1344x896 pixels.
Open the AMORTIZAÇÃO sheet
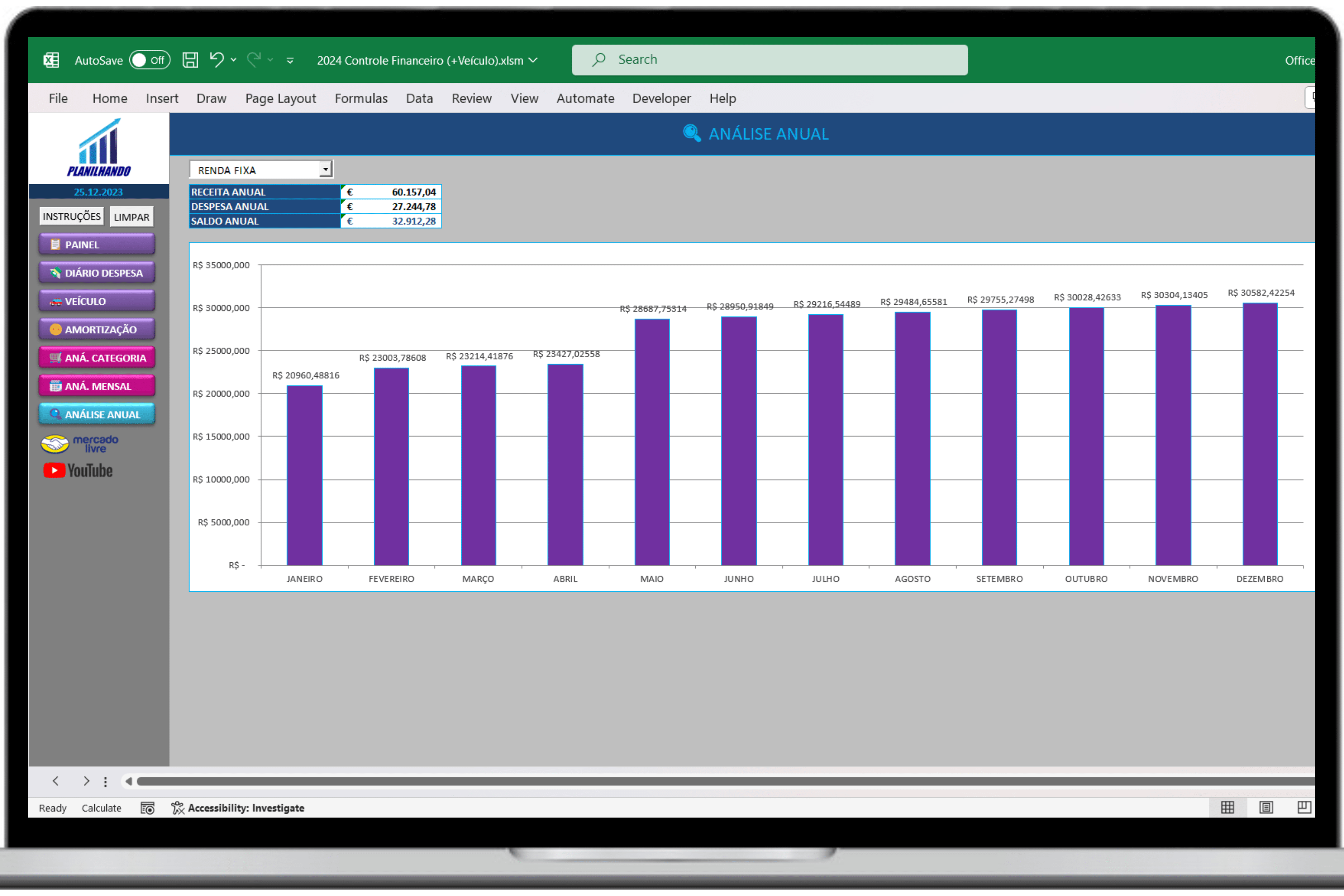97,330
